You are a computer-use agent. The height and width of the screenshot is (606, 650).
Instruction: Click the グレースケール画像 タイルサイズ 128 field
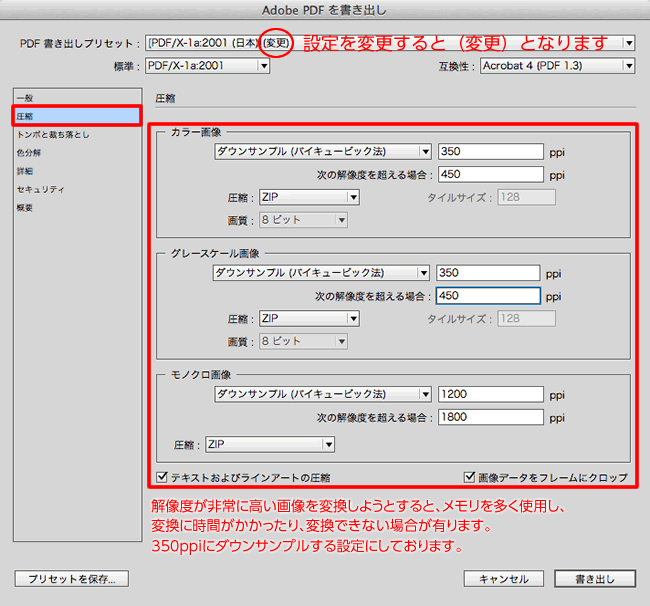(526, 319)
